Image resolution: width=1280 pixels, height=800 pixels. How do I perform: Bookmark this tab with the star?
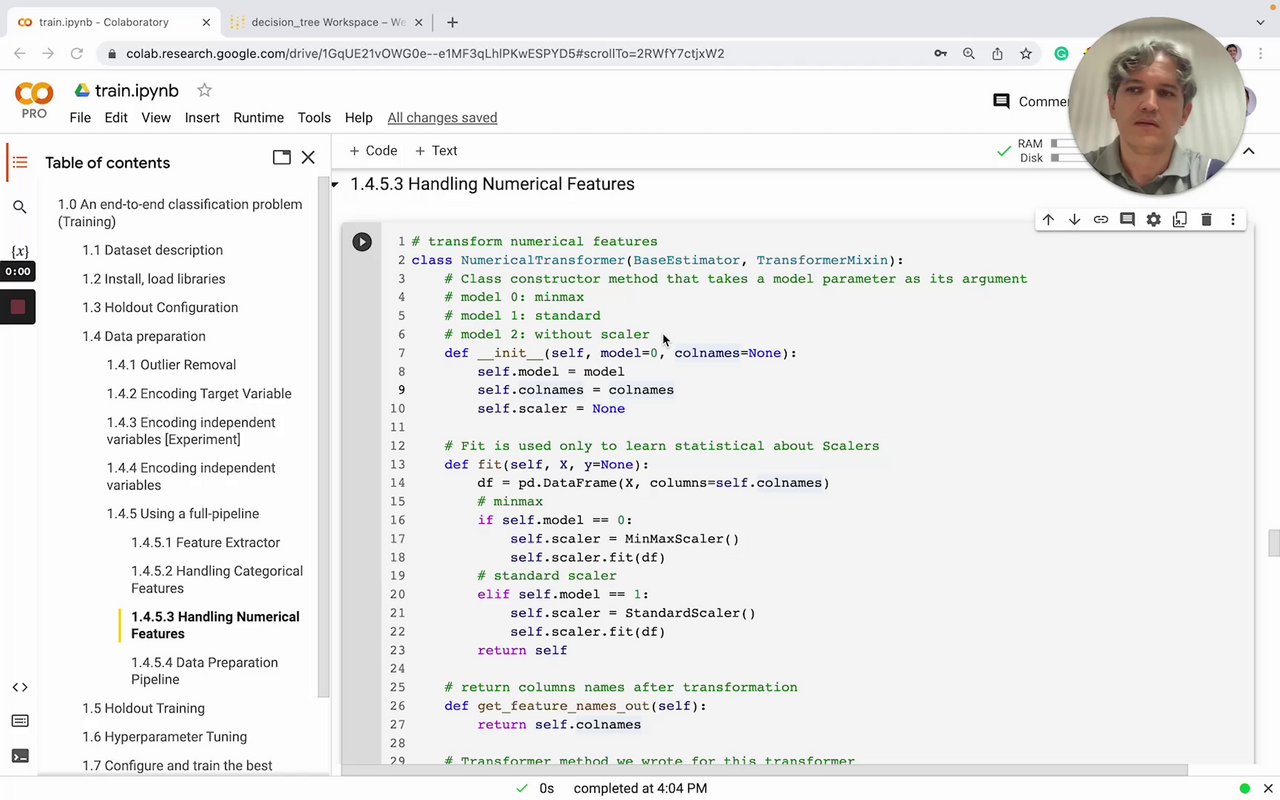tap(1025, 54)
